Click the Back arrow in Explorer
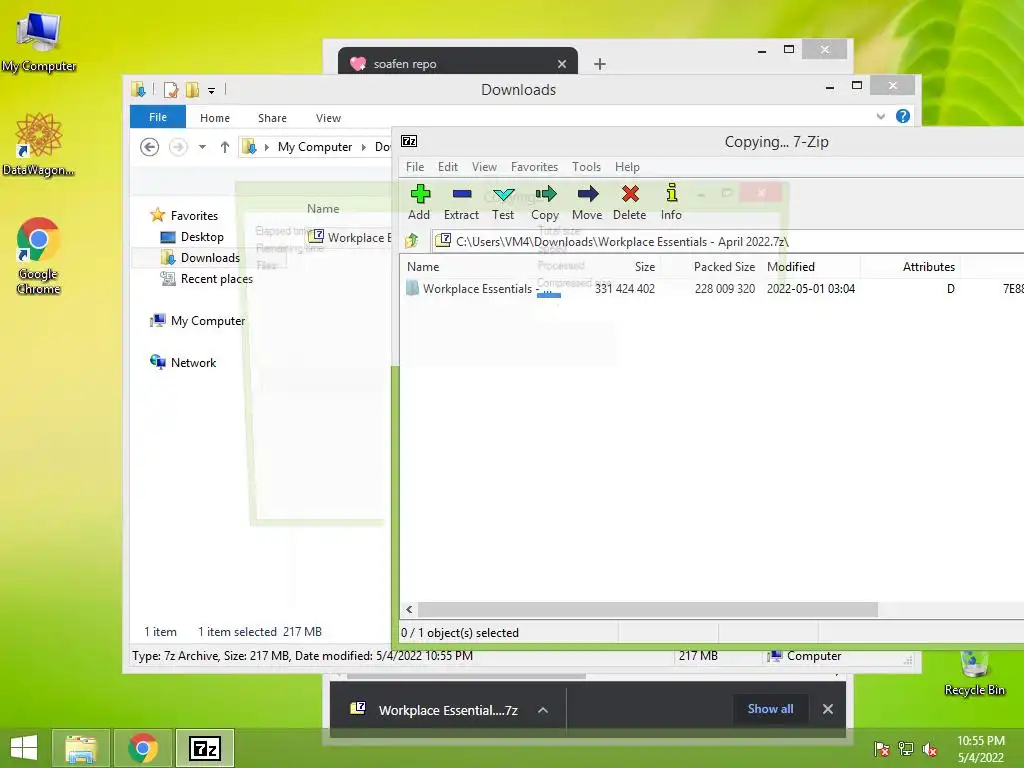Screen dimensions: 1024x768 click(150, 147)
